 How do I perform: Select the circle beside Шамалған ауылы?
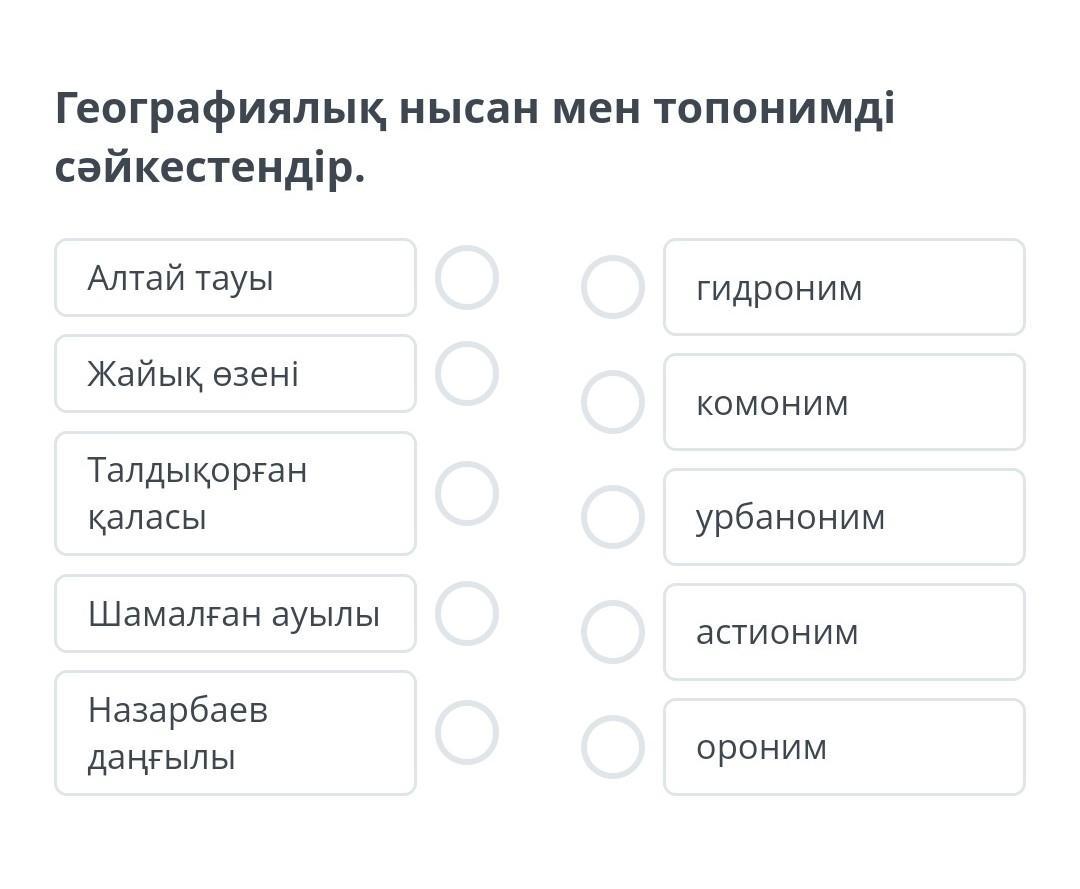pyautogui.click(x=467, y=613)
